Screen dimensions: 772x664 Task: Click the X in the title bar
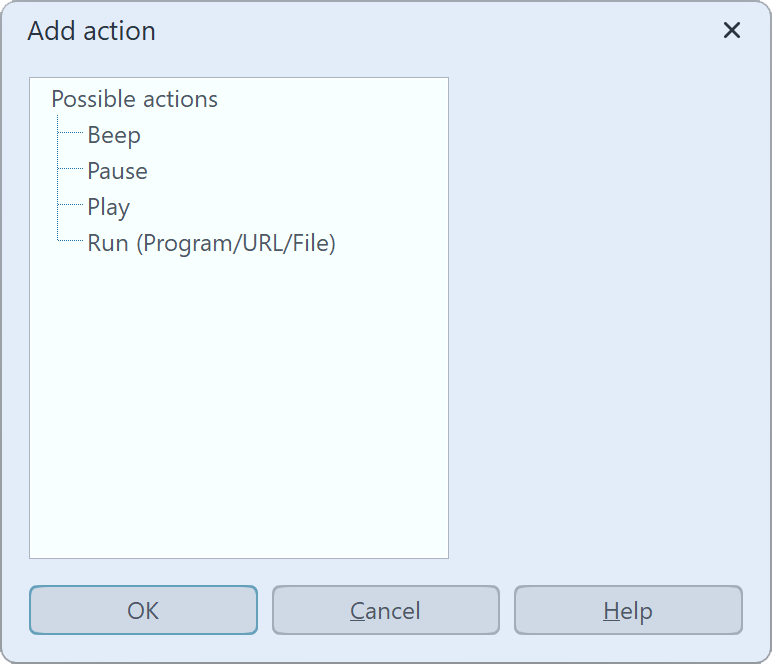click(x=732, y=31)
